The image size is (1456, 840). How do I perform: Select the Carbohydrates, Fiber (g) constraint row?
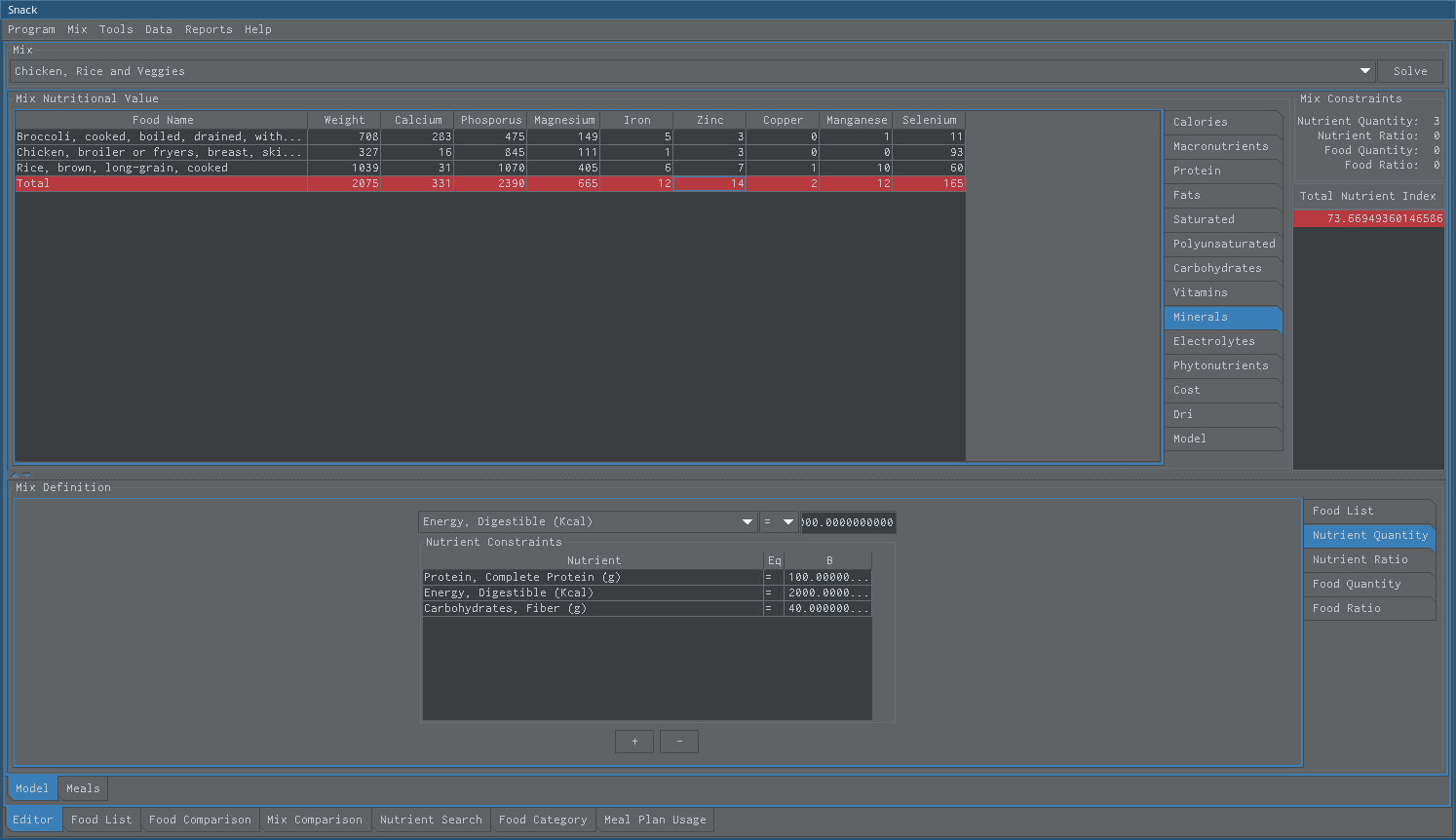point(647,608)
